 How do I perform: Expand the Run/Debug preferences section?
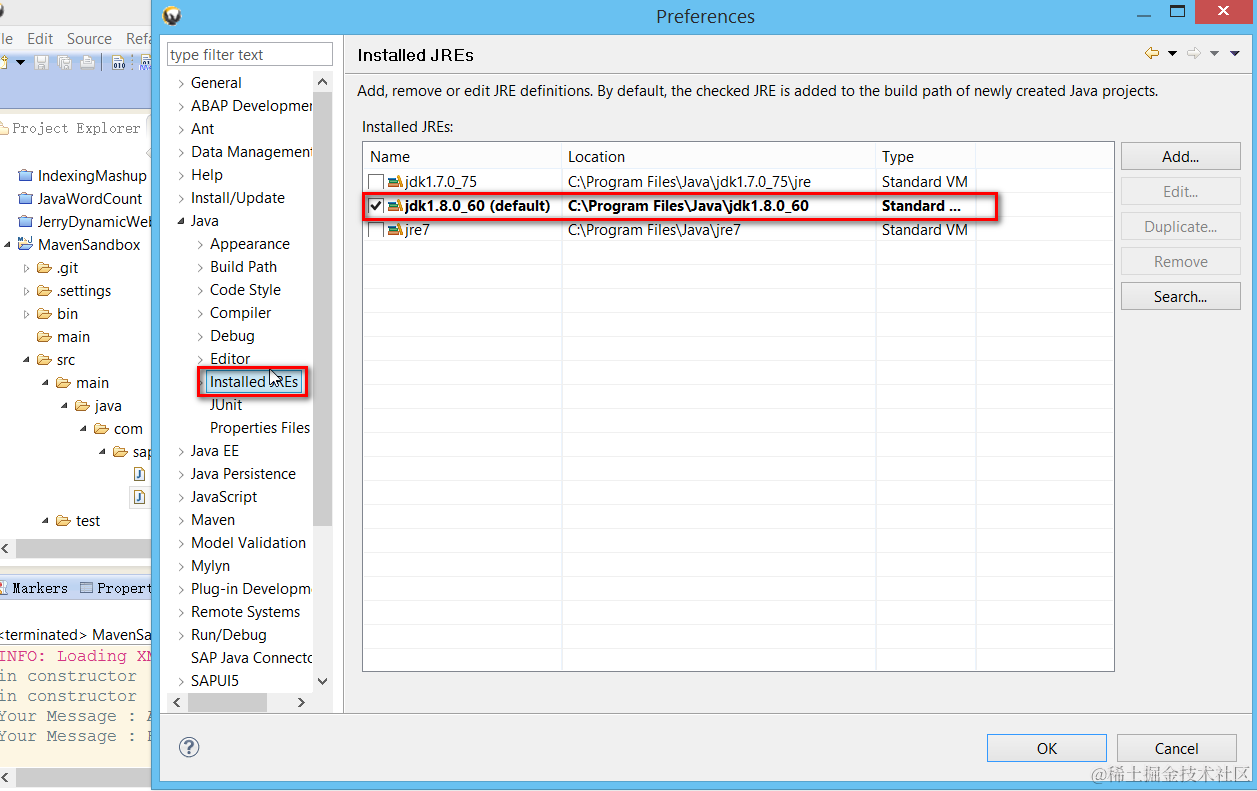(179, 634)
